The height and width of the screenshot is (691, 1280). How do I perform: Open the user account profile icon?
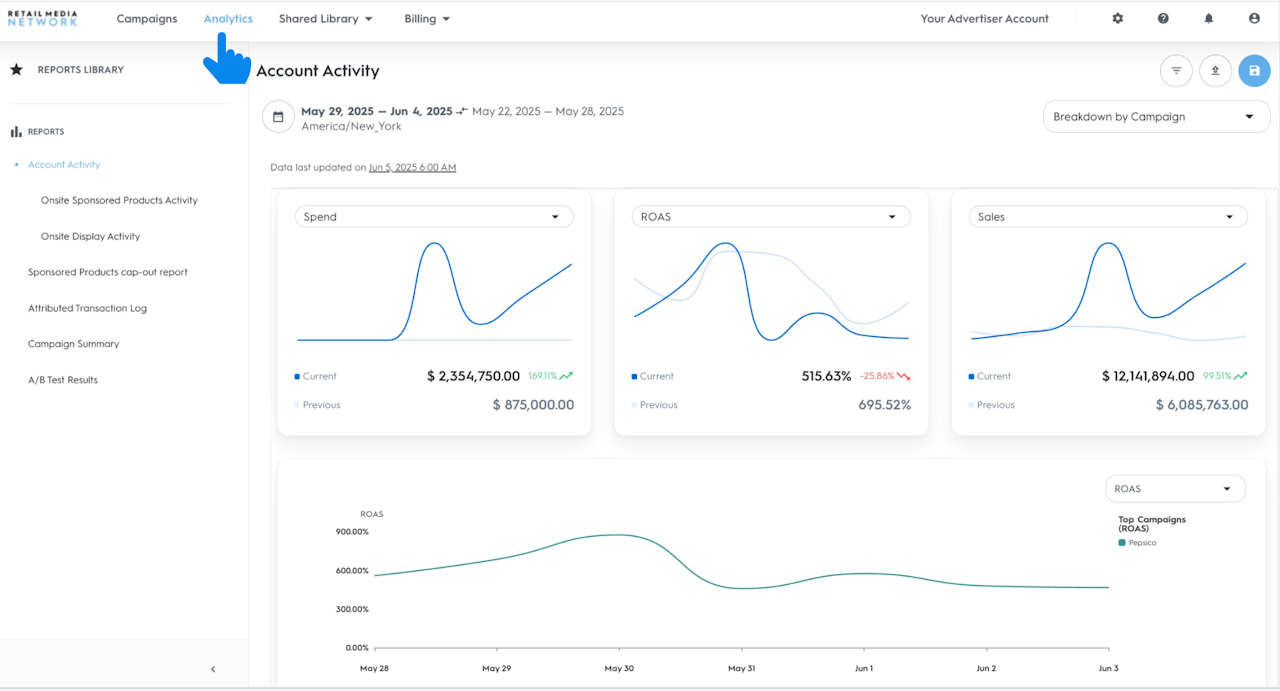(x=1254, y=19)
